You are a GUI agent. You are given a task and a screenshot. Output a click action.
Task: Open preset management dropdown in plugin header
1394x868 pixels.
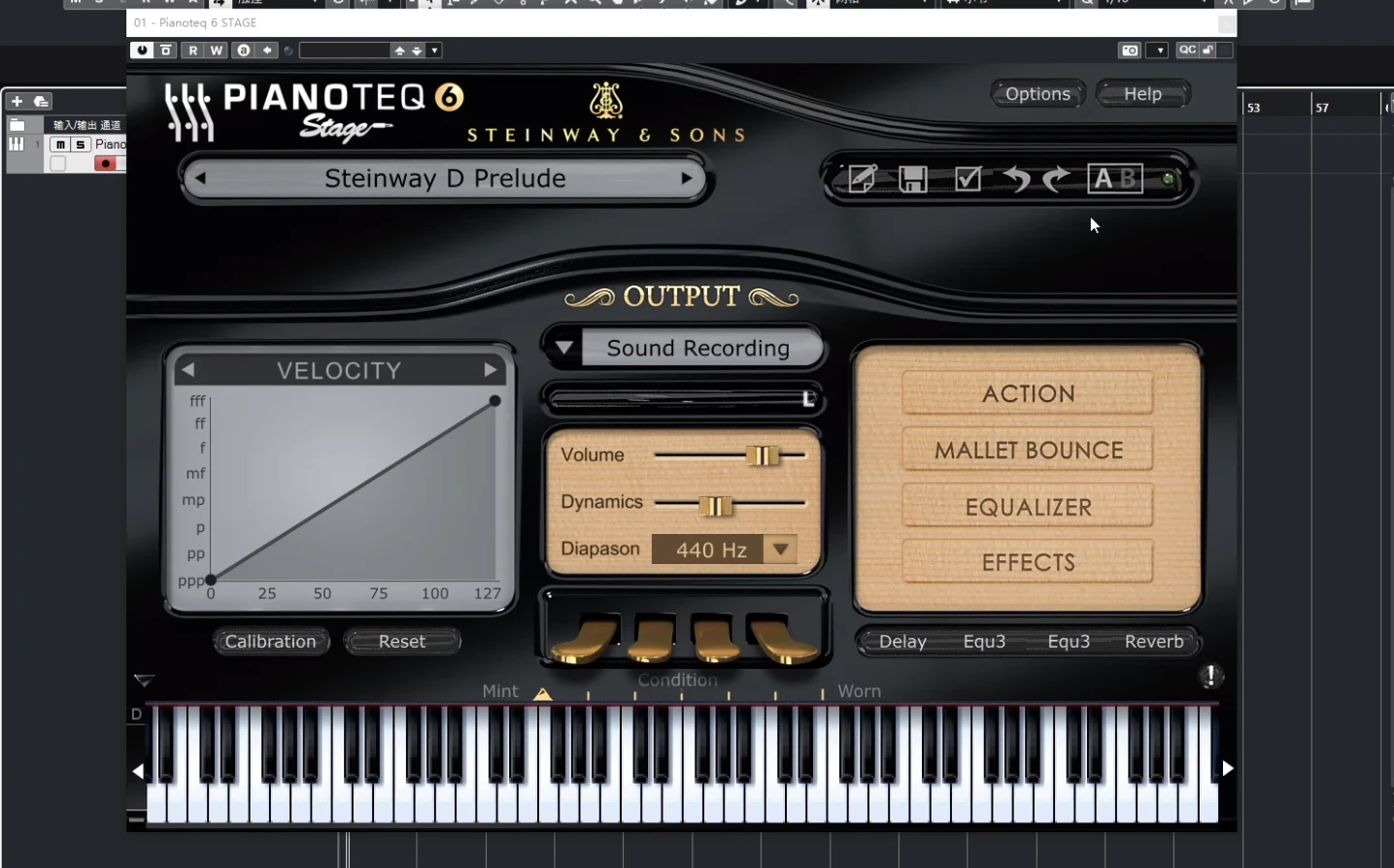point(434,50)
